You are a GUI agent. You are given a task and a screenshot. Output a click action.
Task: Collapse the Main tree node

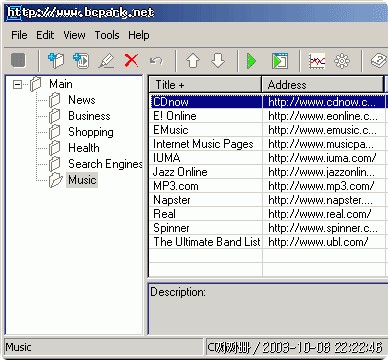pyautogui.click(x=17, y=84)
